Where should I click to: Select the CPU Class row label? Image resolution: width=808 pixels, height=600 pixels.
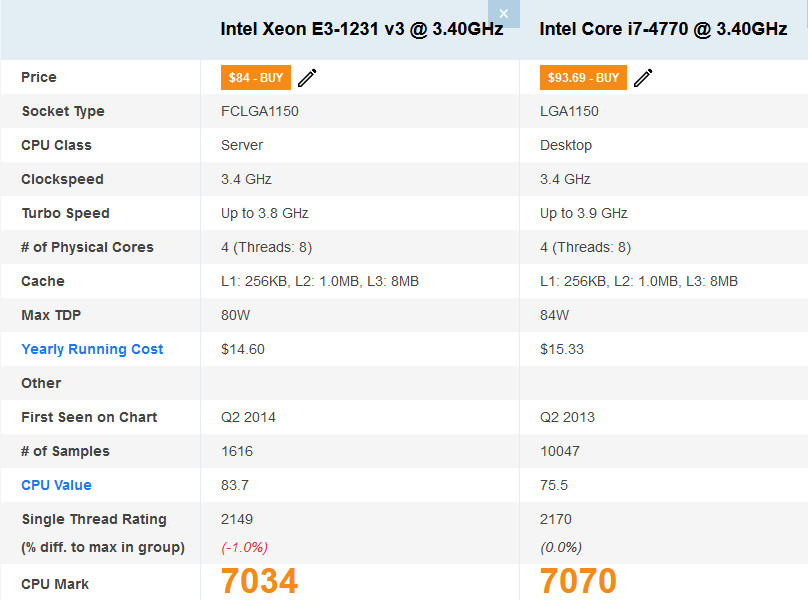(56, 145)
